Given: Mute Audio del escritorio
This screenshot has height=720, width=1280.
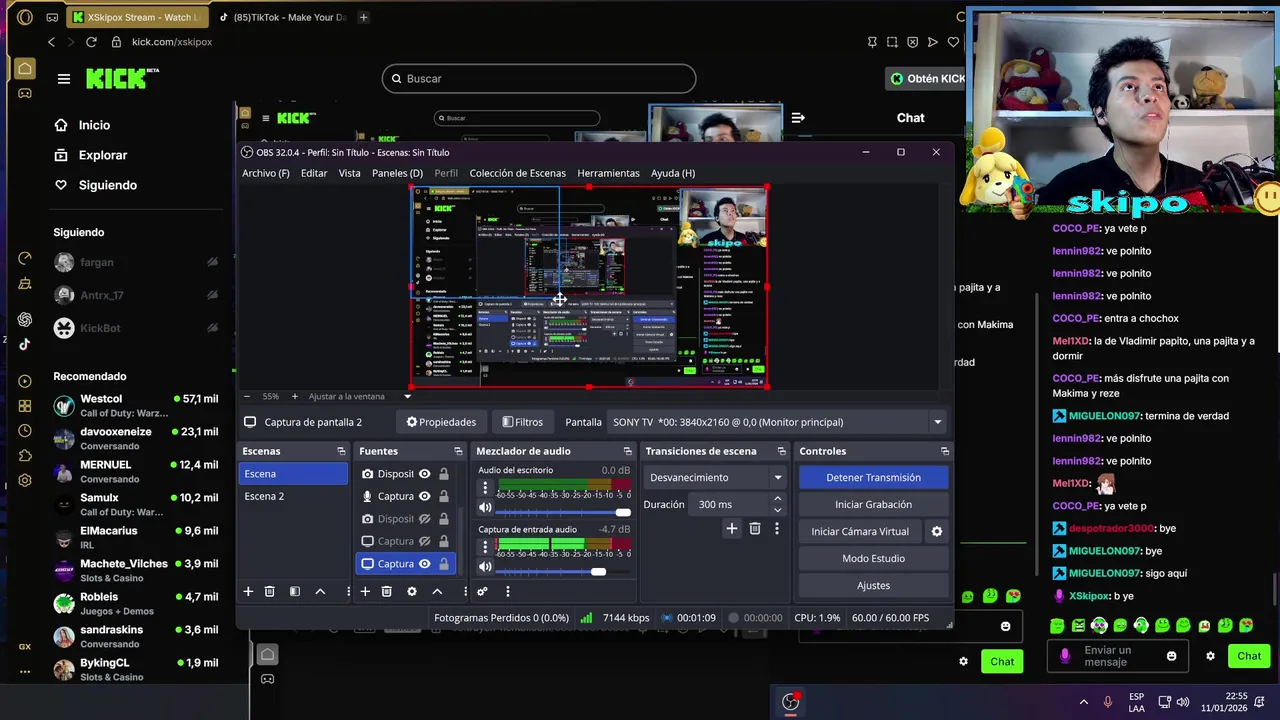Looking at the screenshot, I should [x=485, y=508].
